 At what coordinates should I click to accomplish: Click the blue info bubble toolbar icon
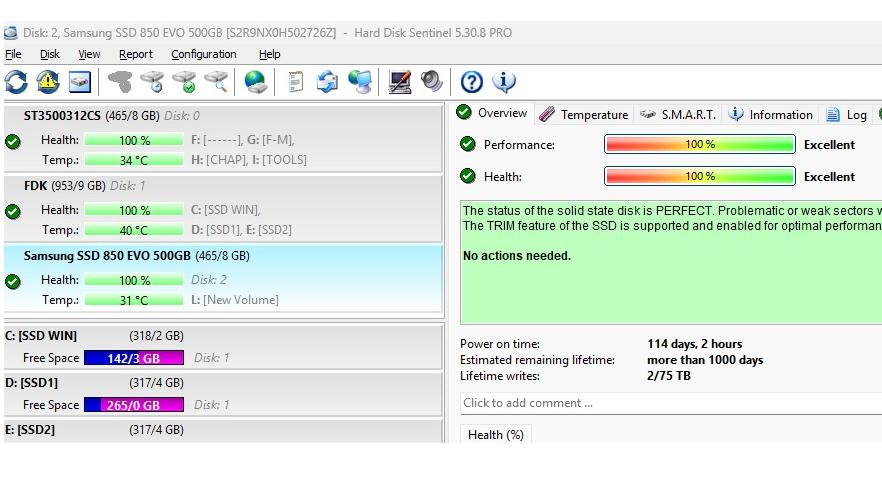[x=504, y=82]
